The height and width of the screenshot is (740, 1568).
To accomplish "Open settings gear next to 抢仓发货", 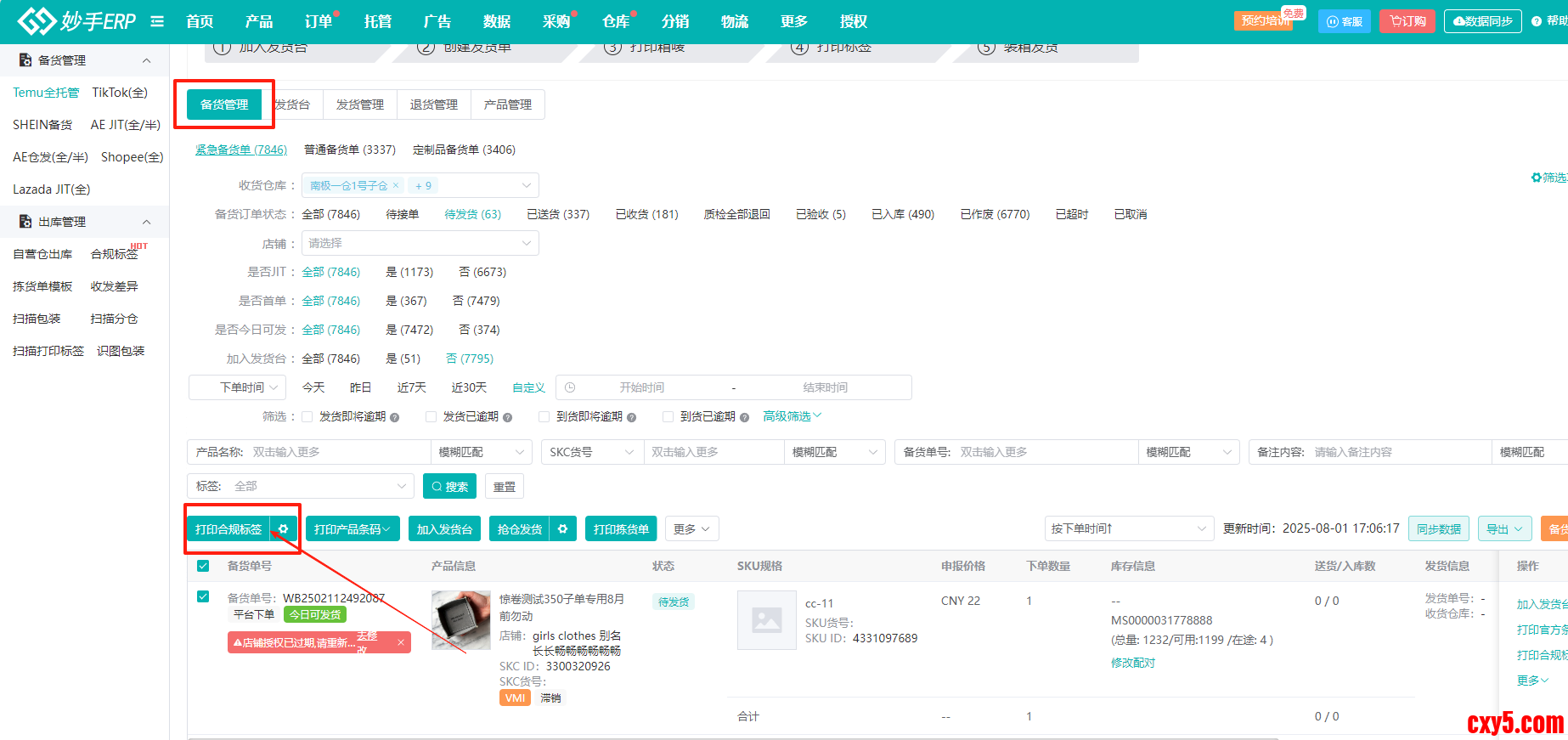I will [x=562, y=529].
